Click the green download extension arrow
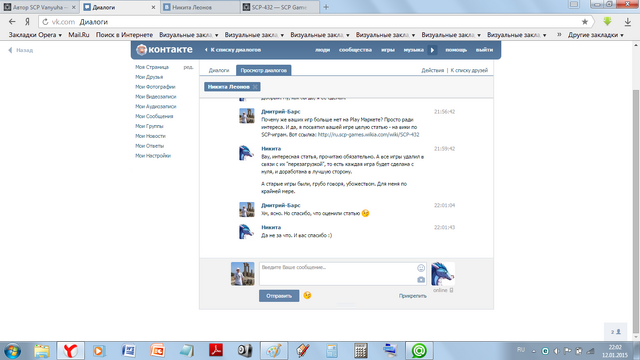 click(607, 22)
